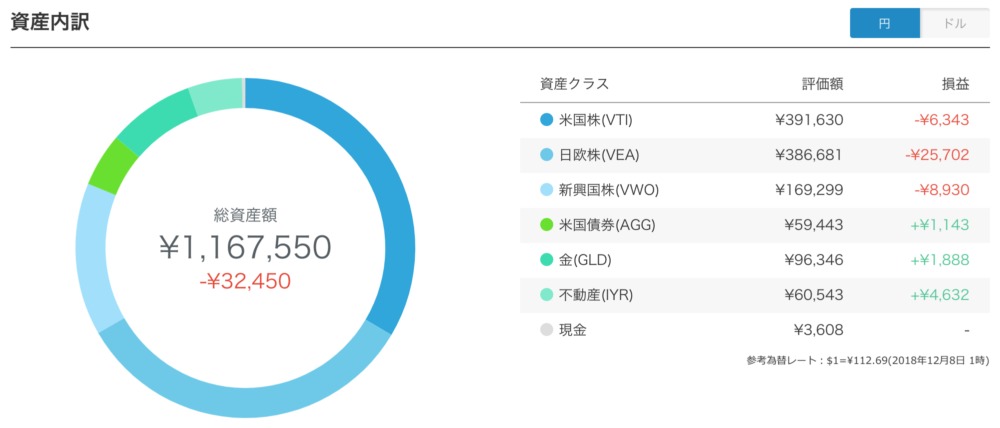Click the blue dot next to 米国株(VTI)
The height and width of the screenshot is (428, 1000).
(547, 120)
